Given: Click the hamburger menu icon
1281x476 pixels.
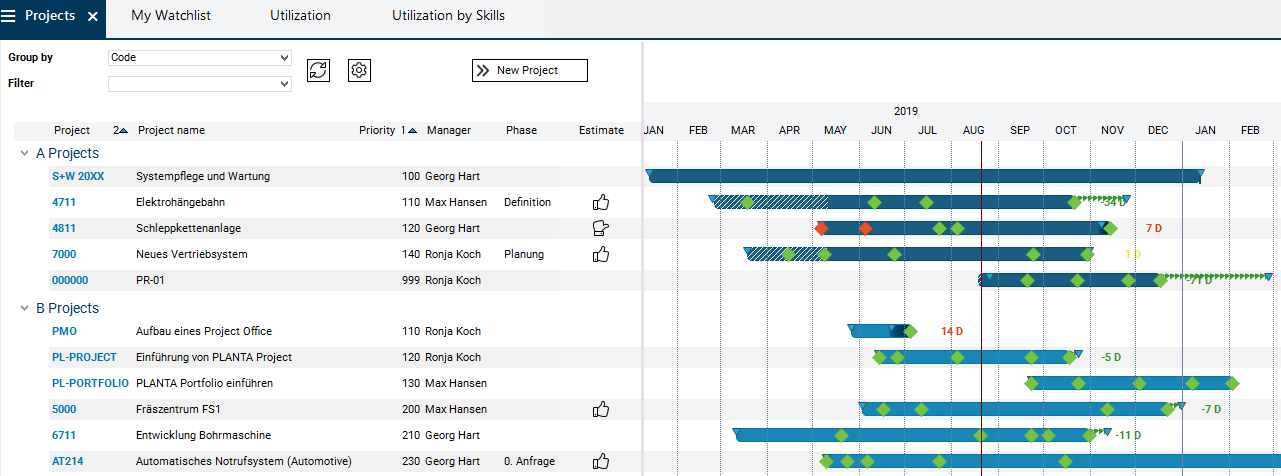Looking at the screenshot, I should (x=9, y=16).
